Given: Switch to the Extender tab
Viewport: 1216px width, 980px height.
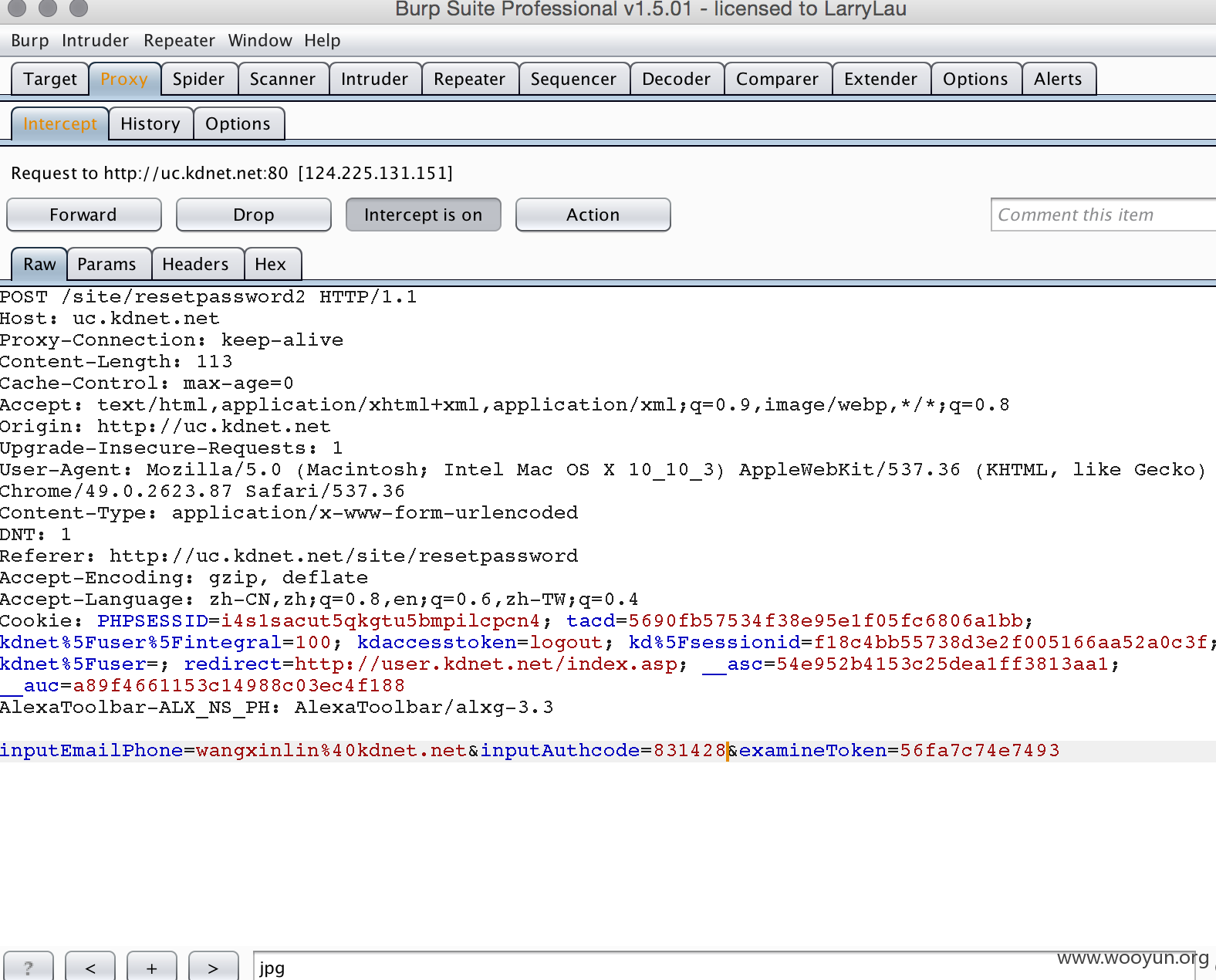Looking at the screenshot, I should pyautogui.click(x=880, y=79).
